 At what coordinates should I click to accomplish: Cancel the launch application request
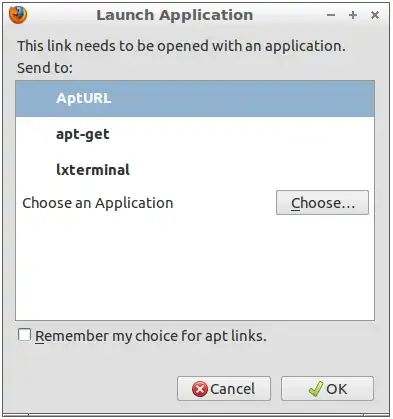tap(224, 389)
